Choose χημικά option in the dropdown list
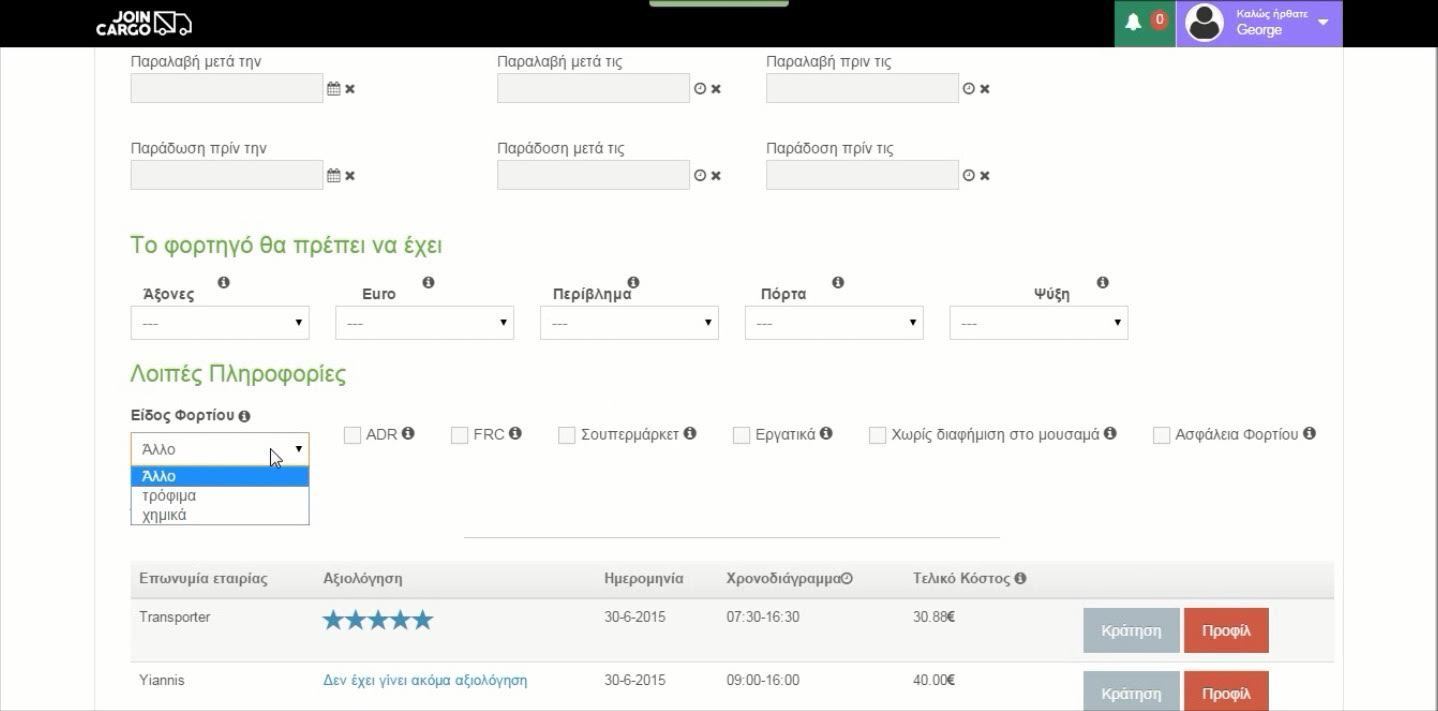The width and height of the screenshot is (1438, 711). pyautogui.click(x=165, y=515)
